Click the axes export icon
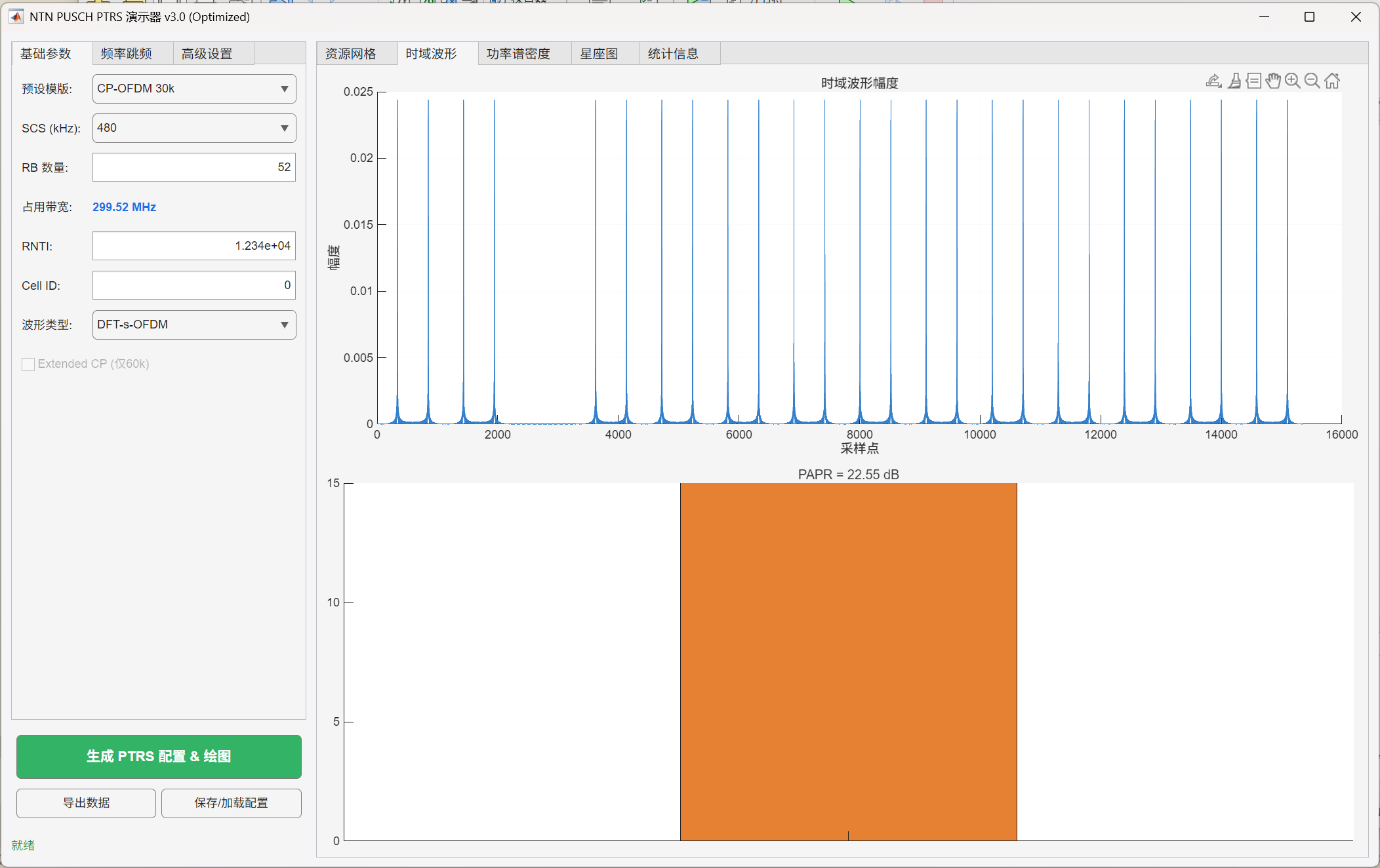Viewport: 1380px width, 868px height. coord(1213,81)
